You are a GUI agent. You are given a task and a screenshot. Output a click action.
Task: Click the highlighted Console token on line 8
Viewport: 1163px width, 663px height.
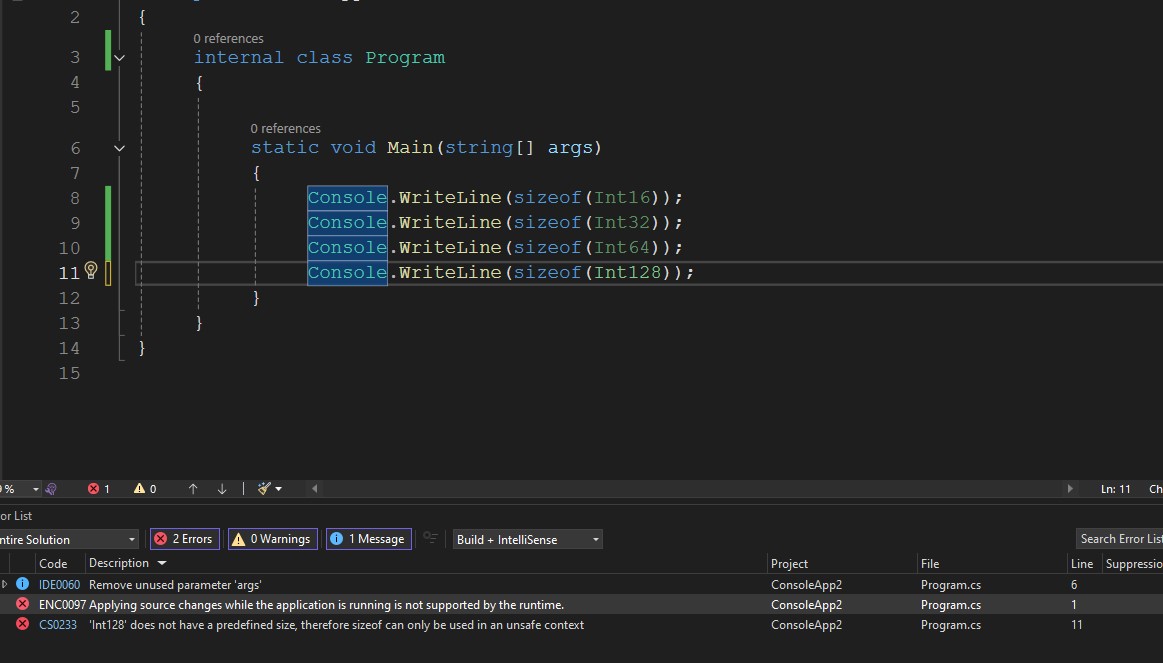click(x=347, y=197)
